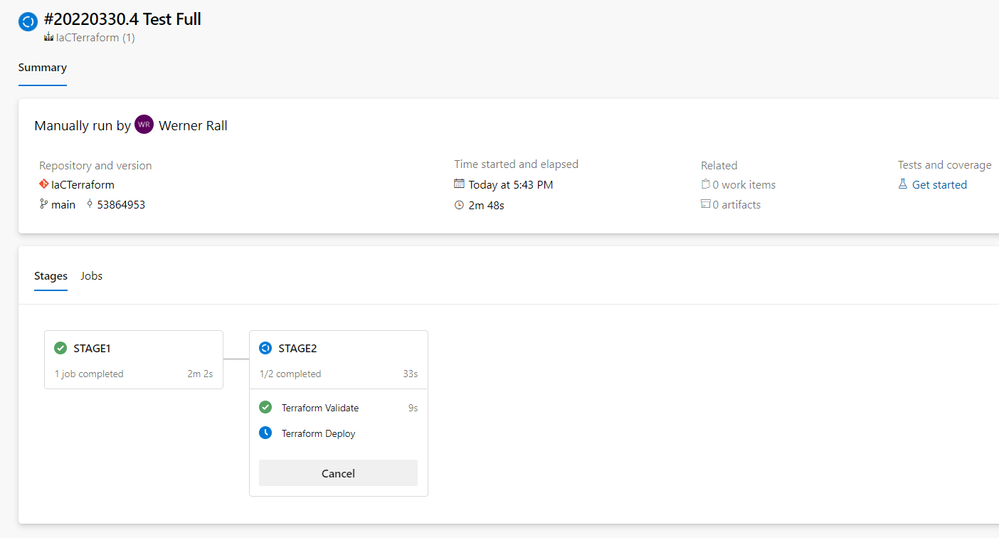Switch to the Jobs tab
Viewport: 999px width, 538px height.
pyautogui.click(x=91, y=276)
